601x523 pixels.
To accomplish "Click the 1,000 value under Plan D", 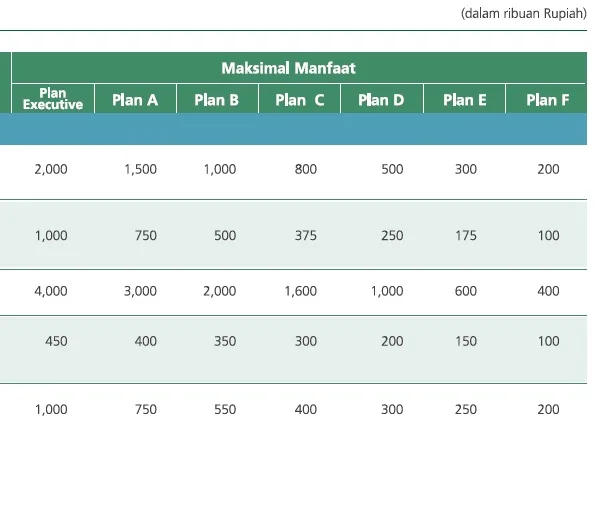I will pyautogui.click(x=387, y=291).
